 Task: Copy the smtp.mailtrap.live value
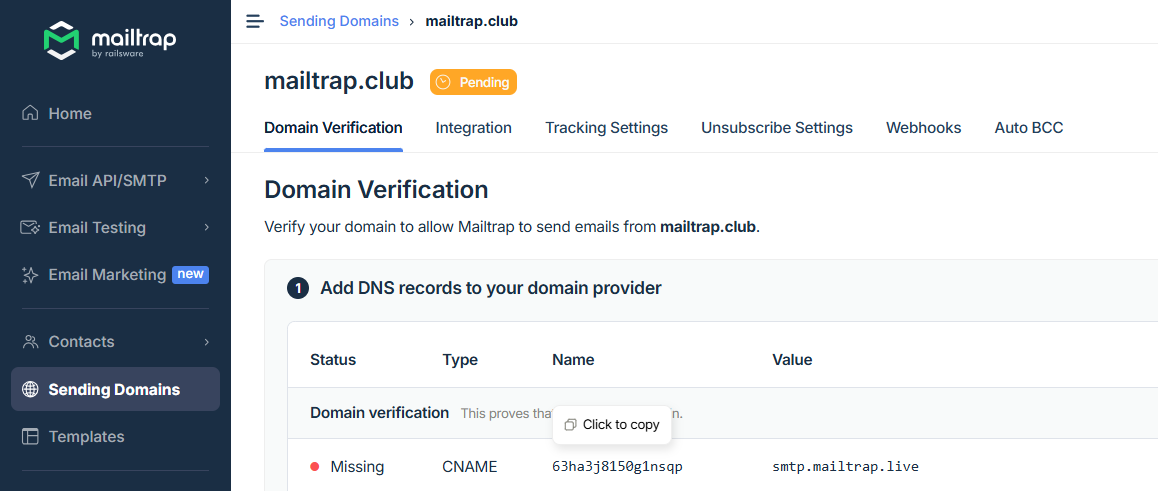coord(845,467)
